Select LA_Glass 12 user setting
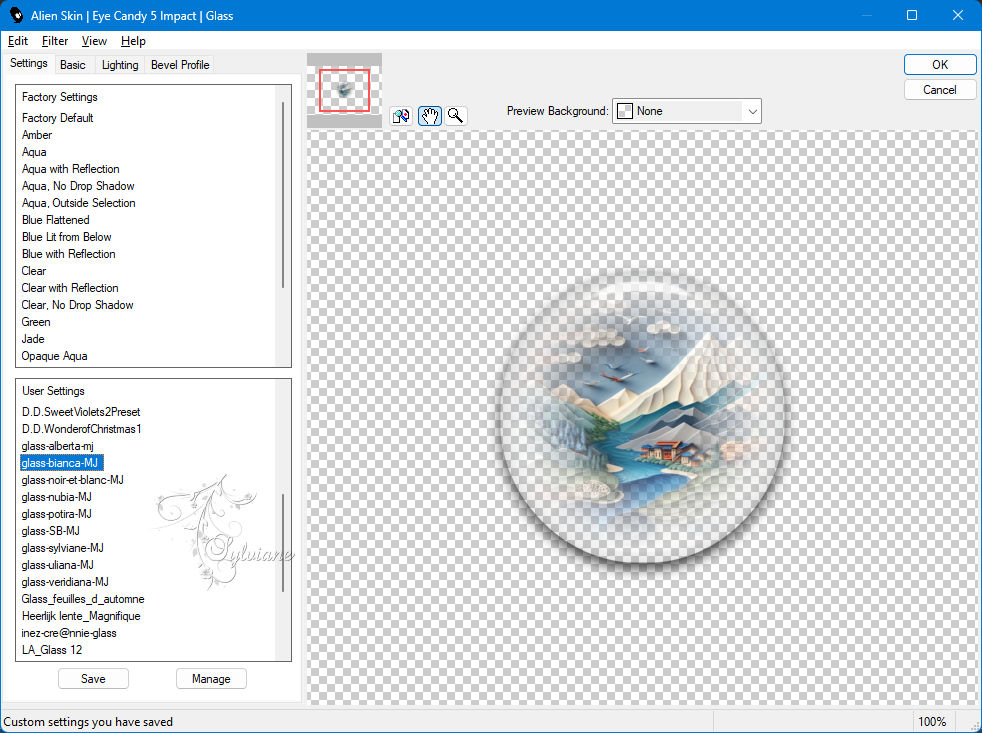This screenshot has width=982, height=733. pyautogui.click(x=52, y=650)
